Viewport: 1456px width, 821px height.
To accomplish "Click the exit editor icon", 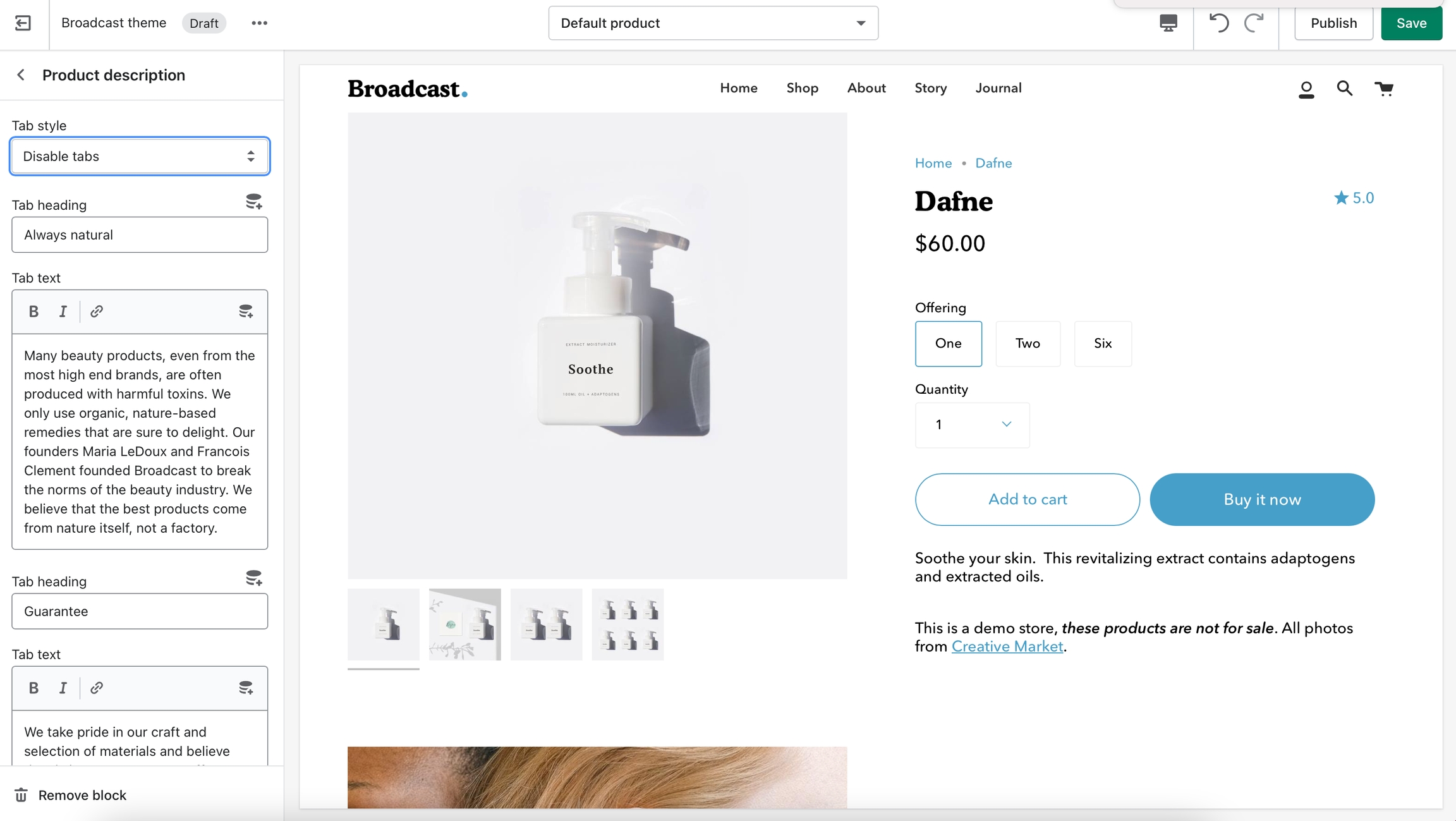I will [23, 23].
